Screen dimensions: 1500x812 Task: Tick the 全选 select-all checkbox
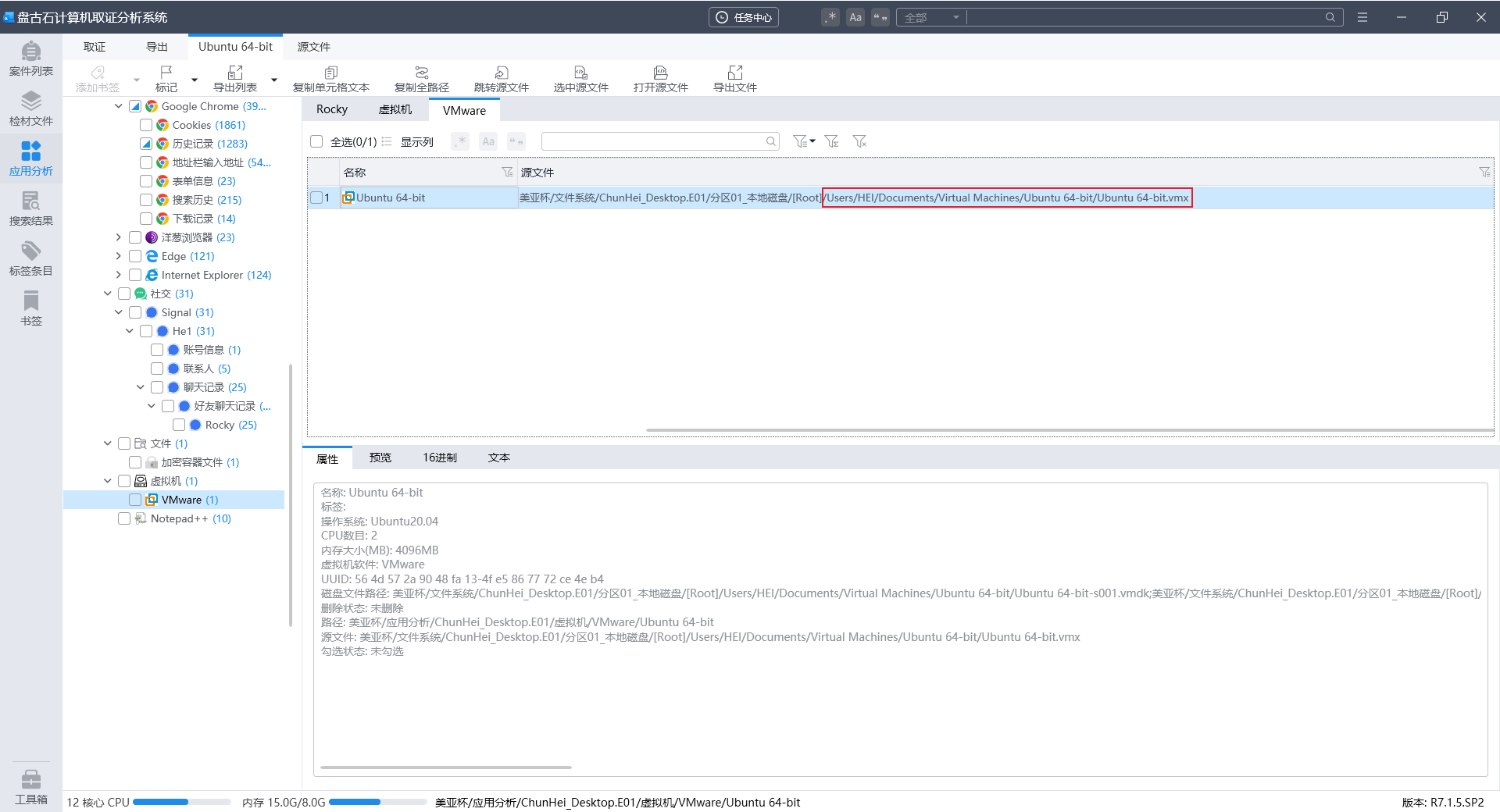click(x=316, y=141)
